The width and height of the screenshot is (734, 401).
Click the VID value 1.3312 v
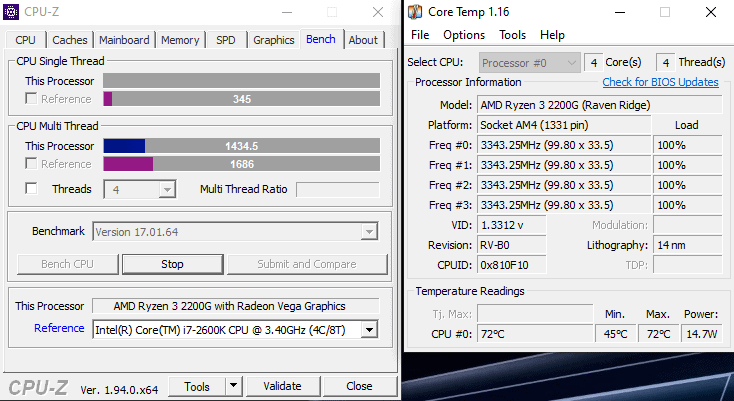click(x=512, y=225)
